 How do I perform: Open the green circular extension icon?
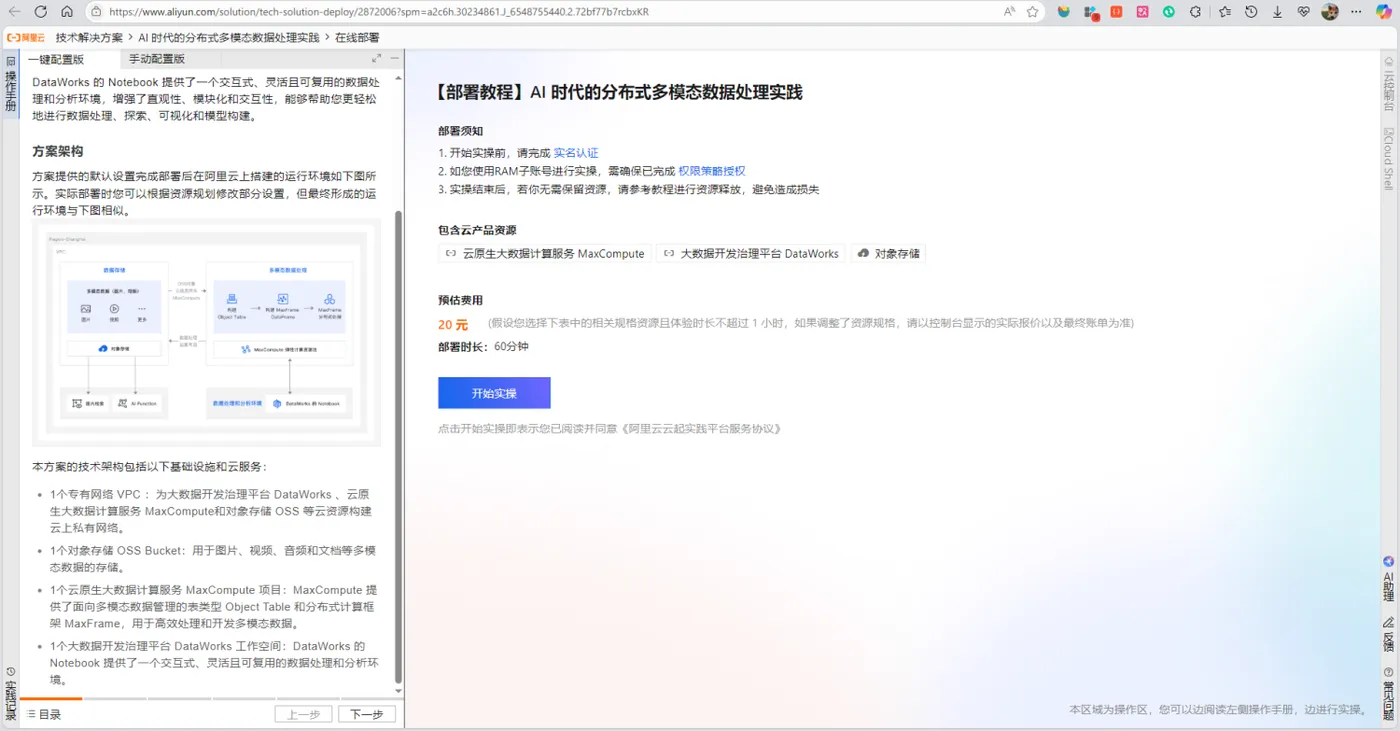(1168, 12)
